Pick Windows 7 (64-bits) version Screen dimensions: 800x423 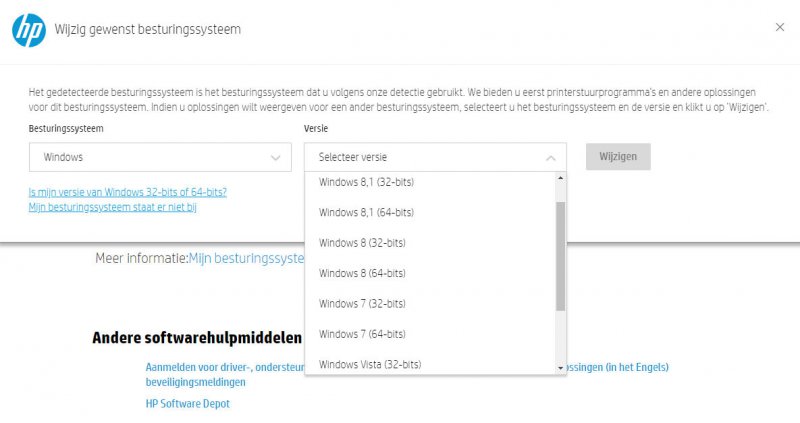point(430,334)
